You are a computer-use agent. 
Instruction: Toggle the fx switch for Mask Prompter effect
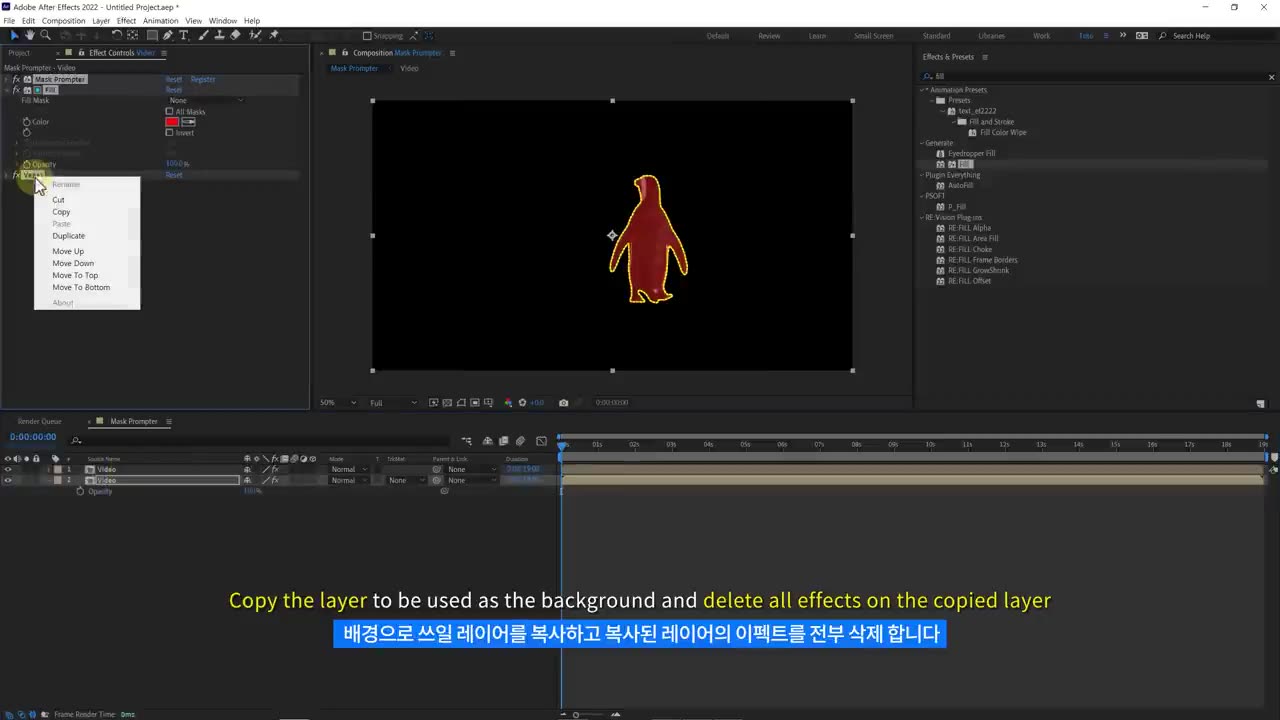16,79
